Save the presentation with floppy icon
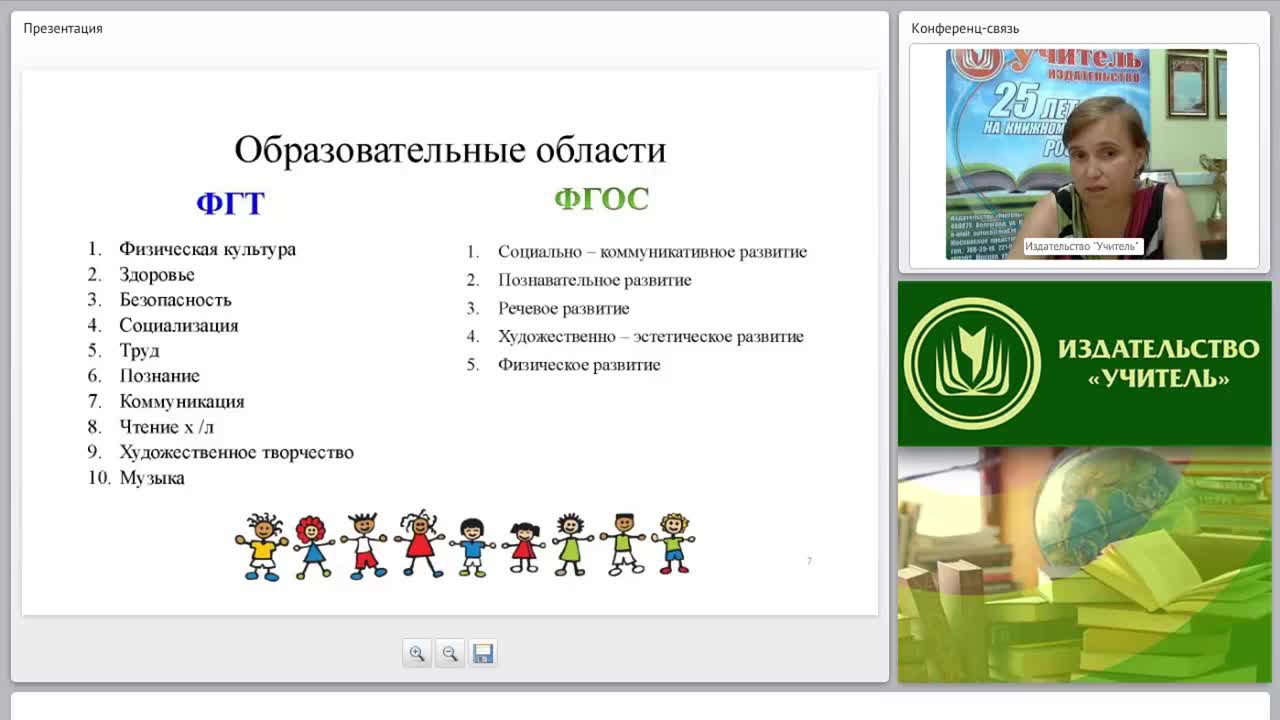The height and width of the screenshot is (720, 1280). 483,653
